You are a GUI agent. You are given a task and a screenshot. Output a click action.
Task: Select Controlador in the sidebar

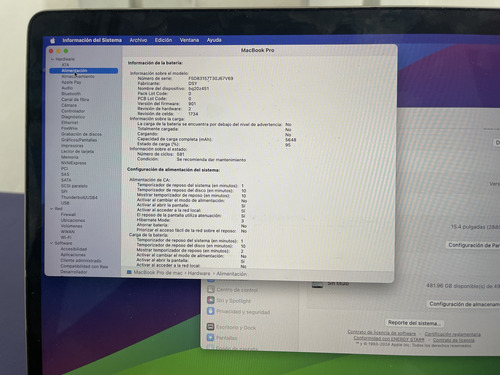click(73, 111)
